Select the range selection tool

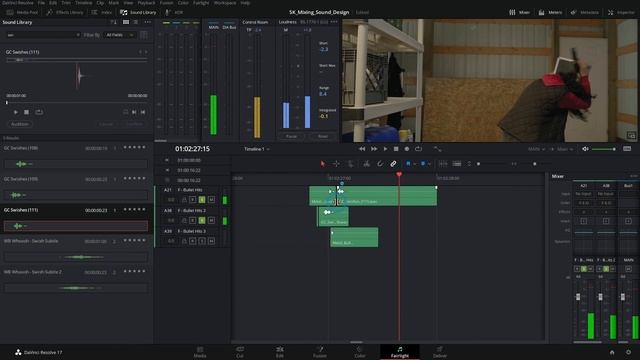coord(336,164)
